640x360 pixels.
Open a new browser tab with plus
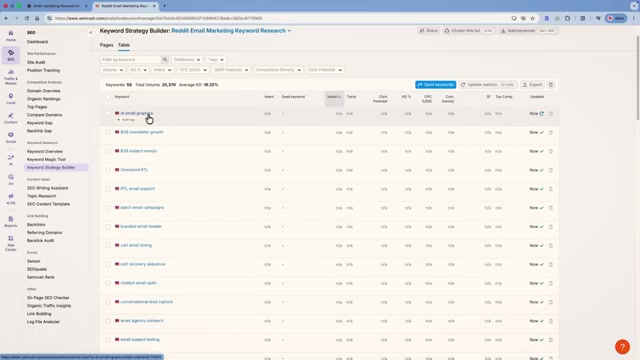coord(164,6)
